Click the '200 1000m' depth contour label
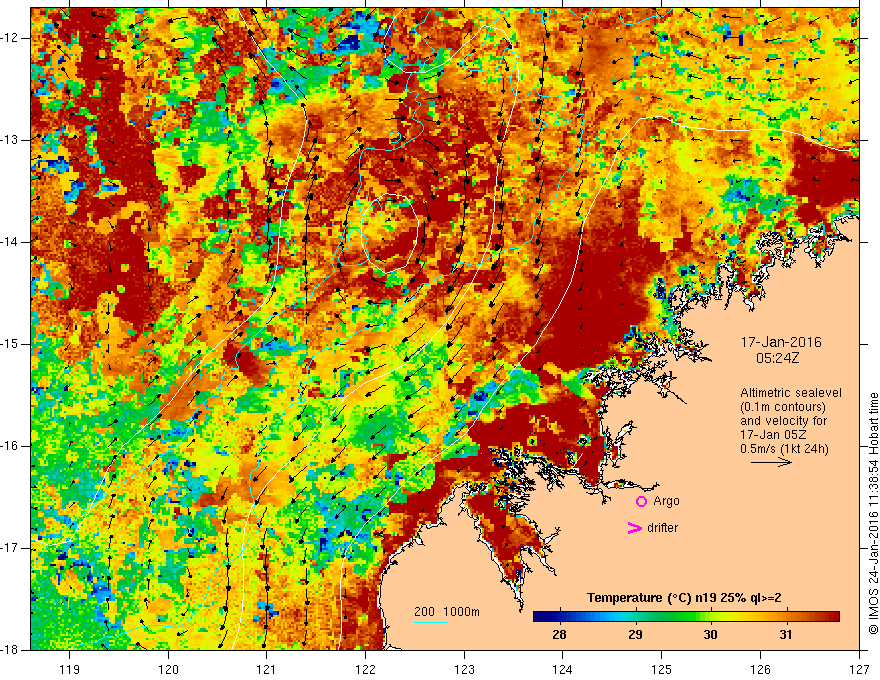Screen dimensions: 880x680 click(447, 612)
